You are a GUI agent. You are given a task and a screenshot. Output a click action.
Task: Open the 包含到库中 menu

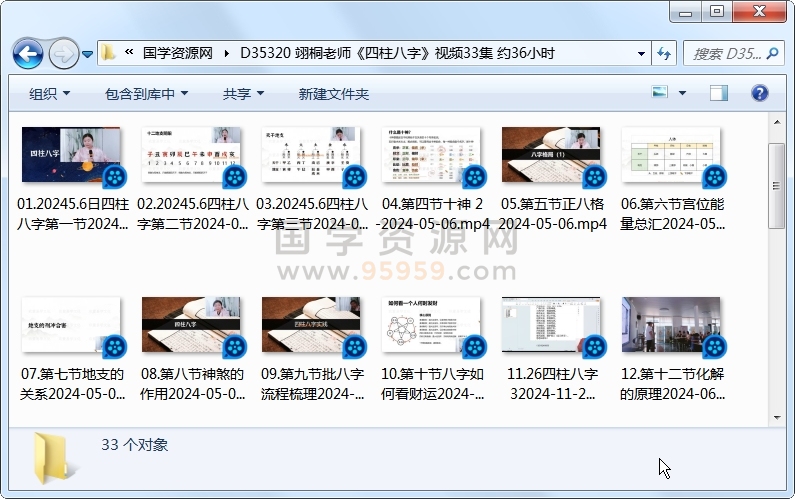[146, 94]
